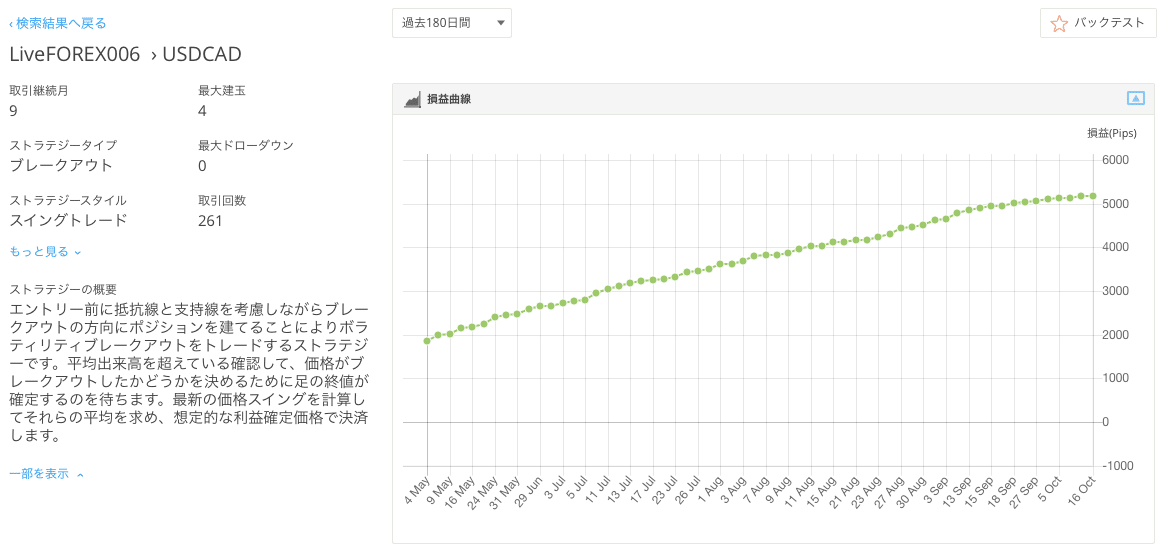The image size is (1162, 550).
Task: Click the 16 Oct label on the x-axis
Action: click(x=1082, y=491)
